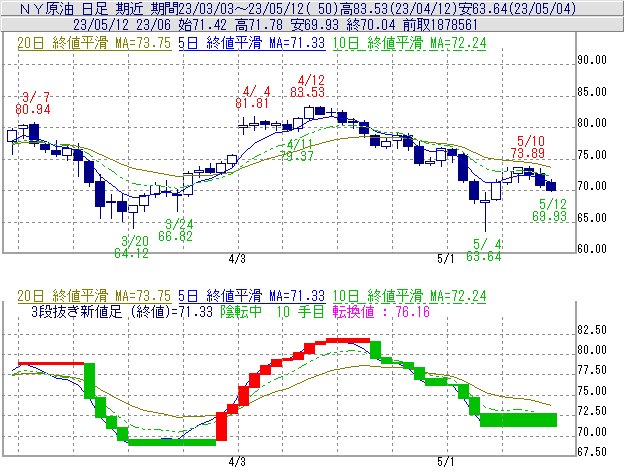Screen dimensions: 624x475
Task: Click the long-wick candlestick at the 5/4 low
Action: (x=485, y=211)
